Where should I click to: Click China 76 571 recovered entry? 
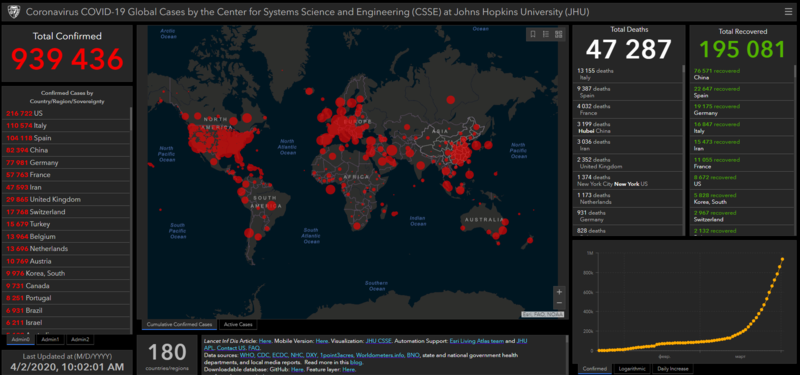(742, 74)
